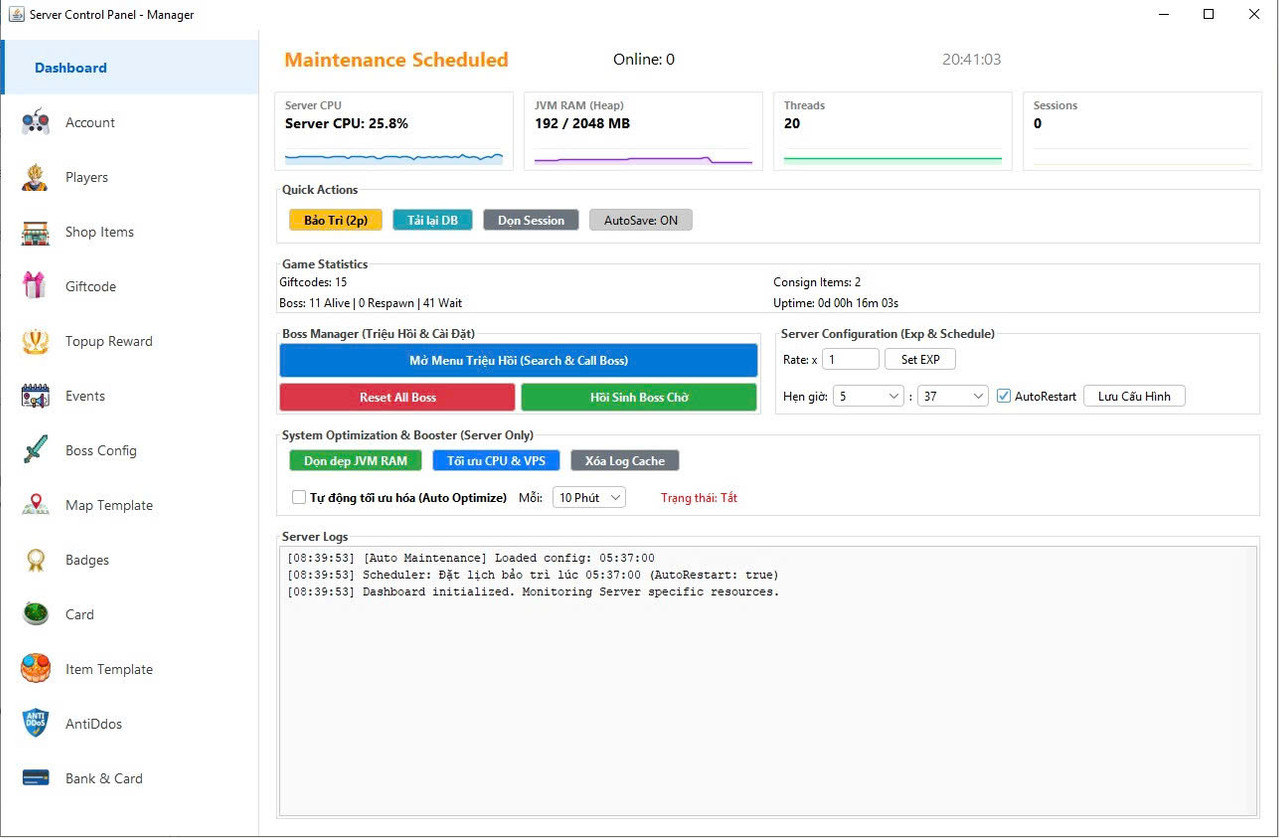
Task: Open the AntiDdos entry
Action: point(130,724)
